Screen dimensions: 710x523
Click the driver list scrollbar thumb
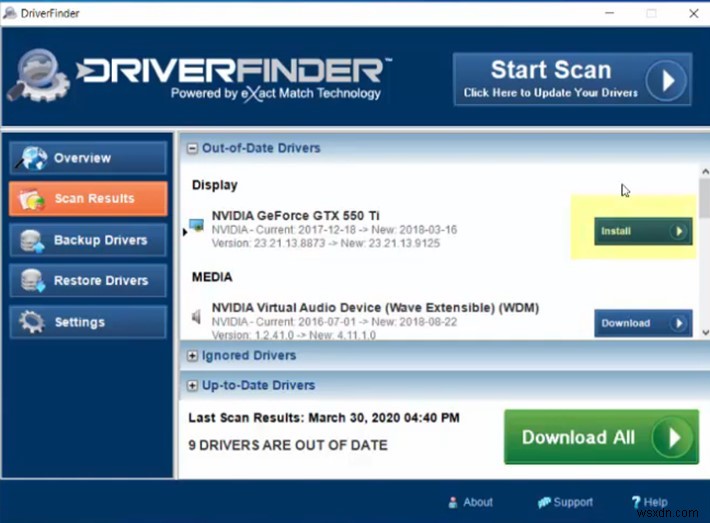point(705,197)
